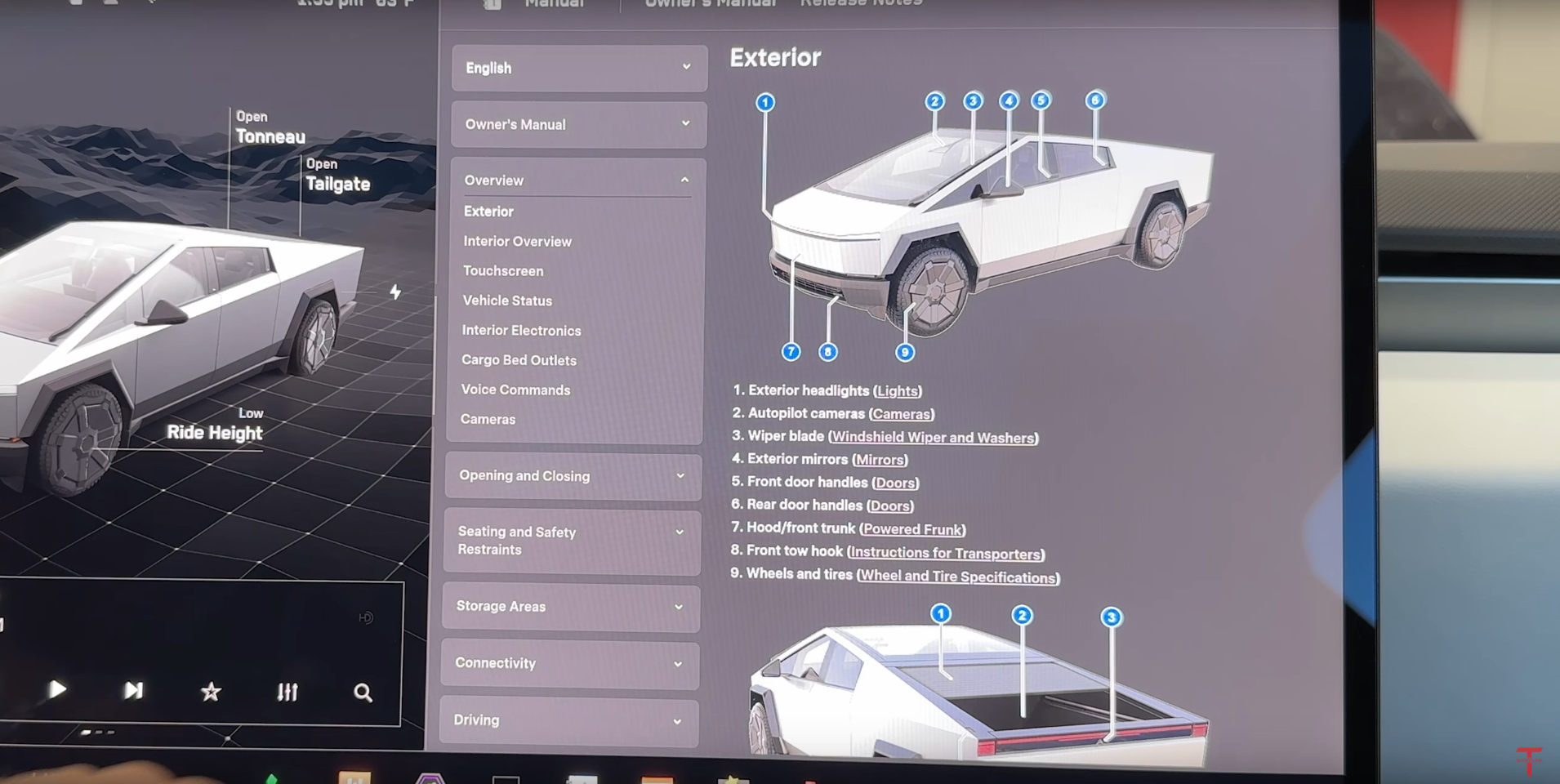
Task: Open Doors link for front door handles
Action: coord(895,483)
